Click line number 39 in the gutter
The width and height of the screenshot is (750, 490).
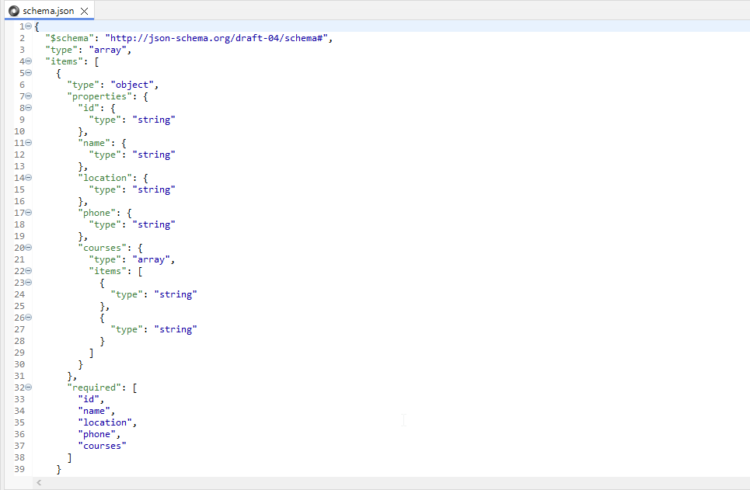click(19, 469)
